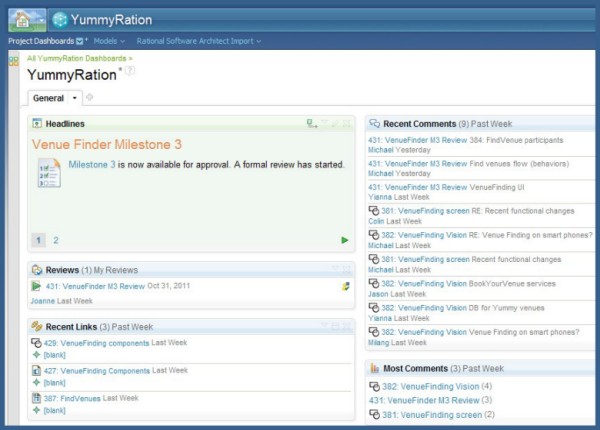The height and width of the screenshot is (430, 600).
Task: Open the Home icon menu
Action: 27,20
